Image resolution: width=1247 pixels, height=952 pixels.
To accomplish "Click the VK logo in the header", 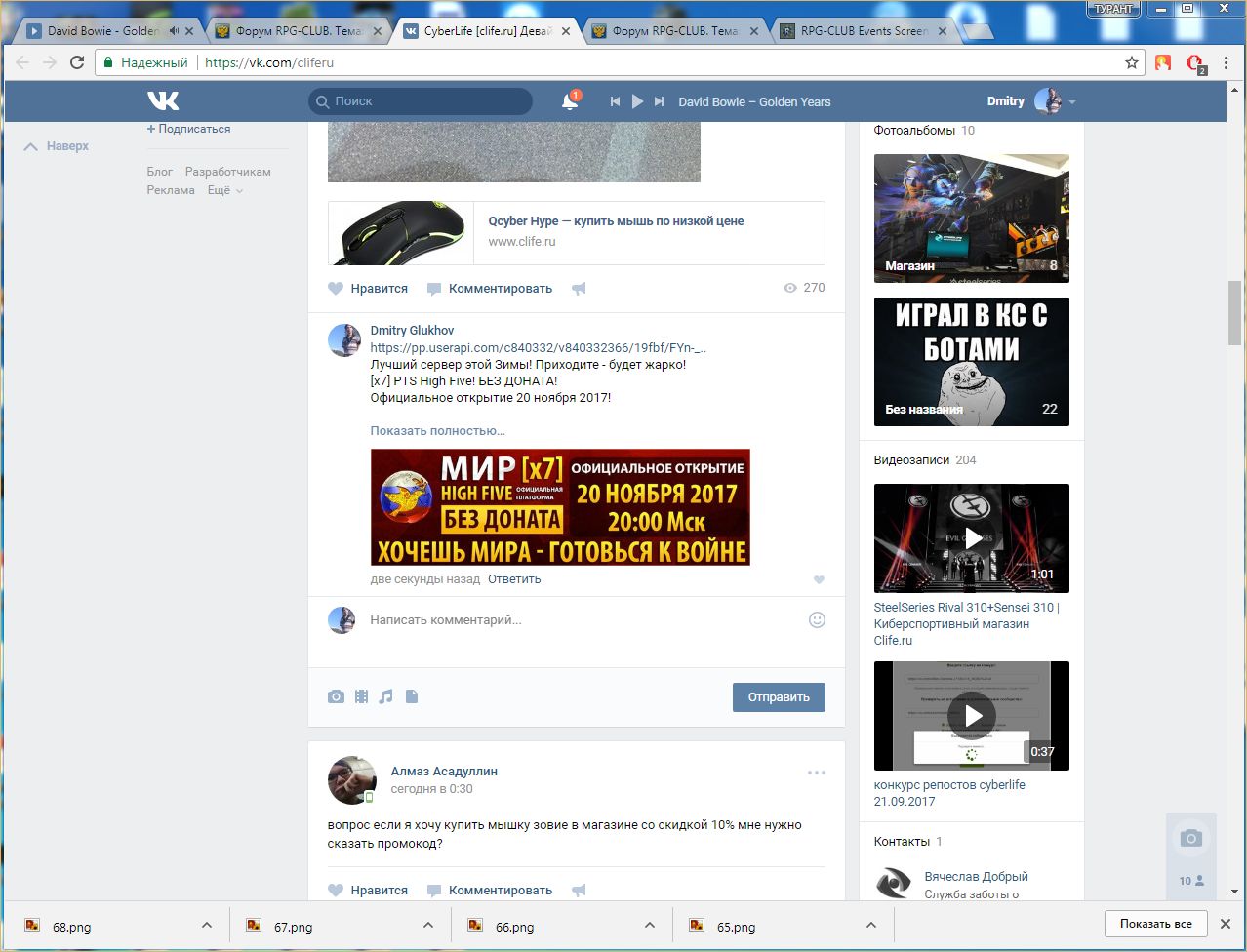I will pos(162,101).
